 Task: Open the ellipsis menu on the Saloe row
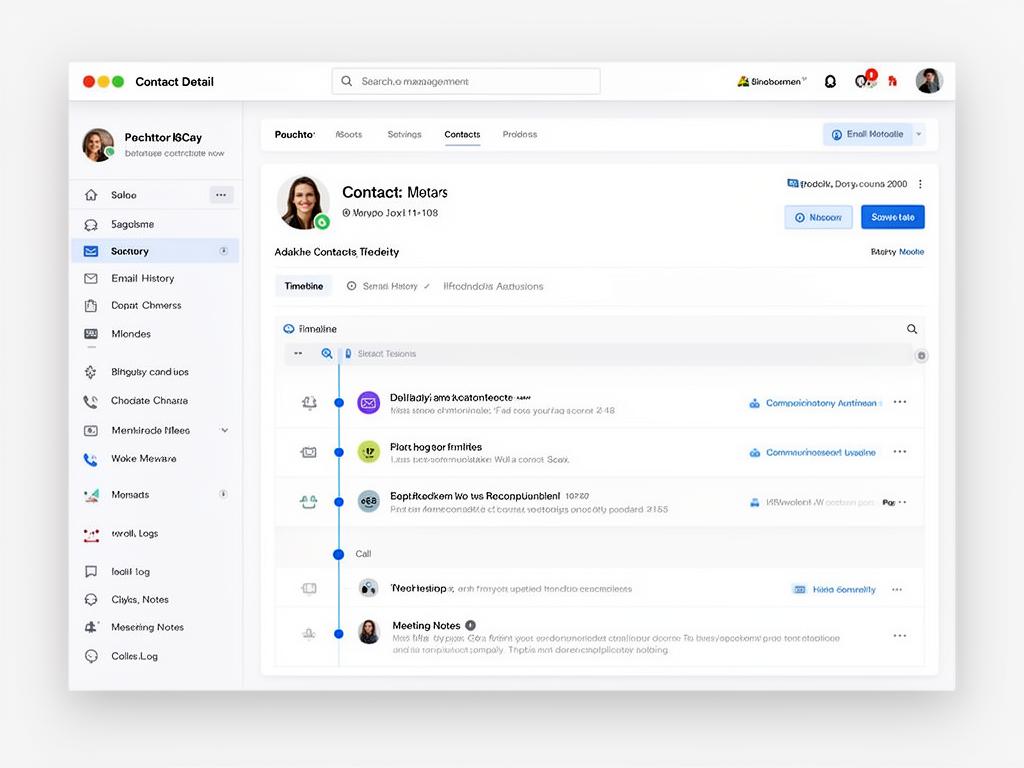point(220,195)
